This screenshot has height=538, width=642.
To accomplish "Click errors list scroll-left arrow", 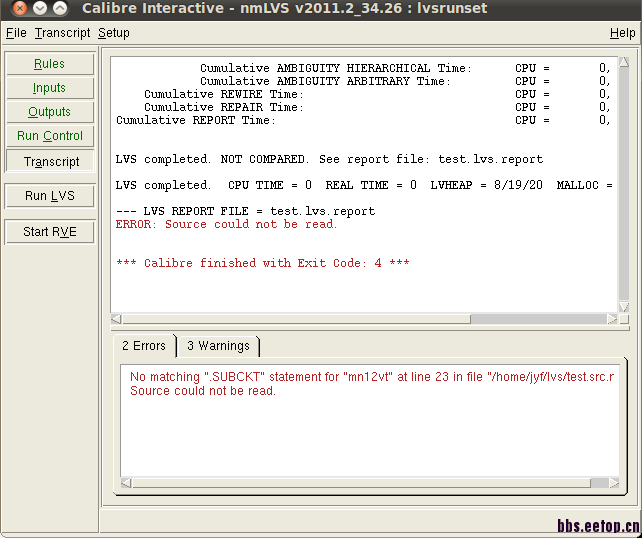I will click(x=126, y=483).
